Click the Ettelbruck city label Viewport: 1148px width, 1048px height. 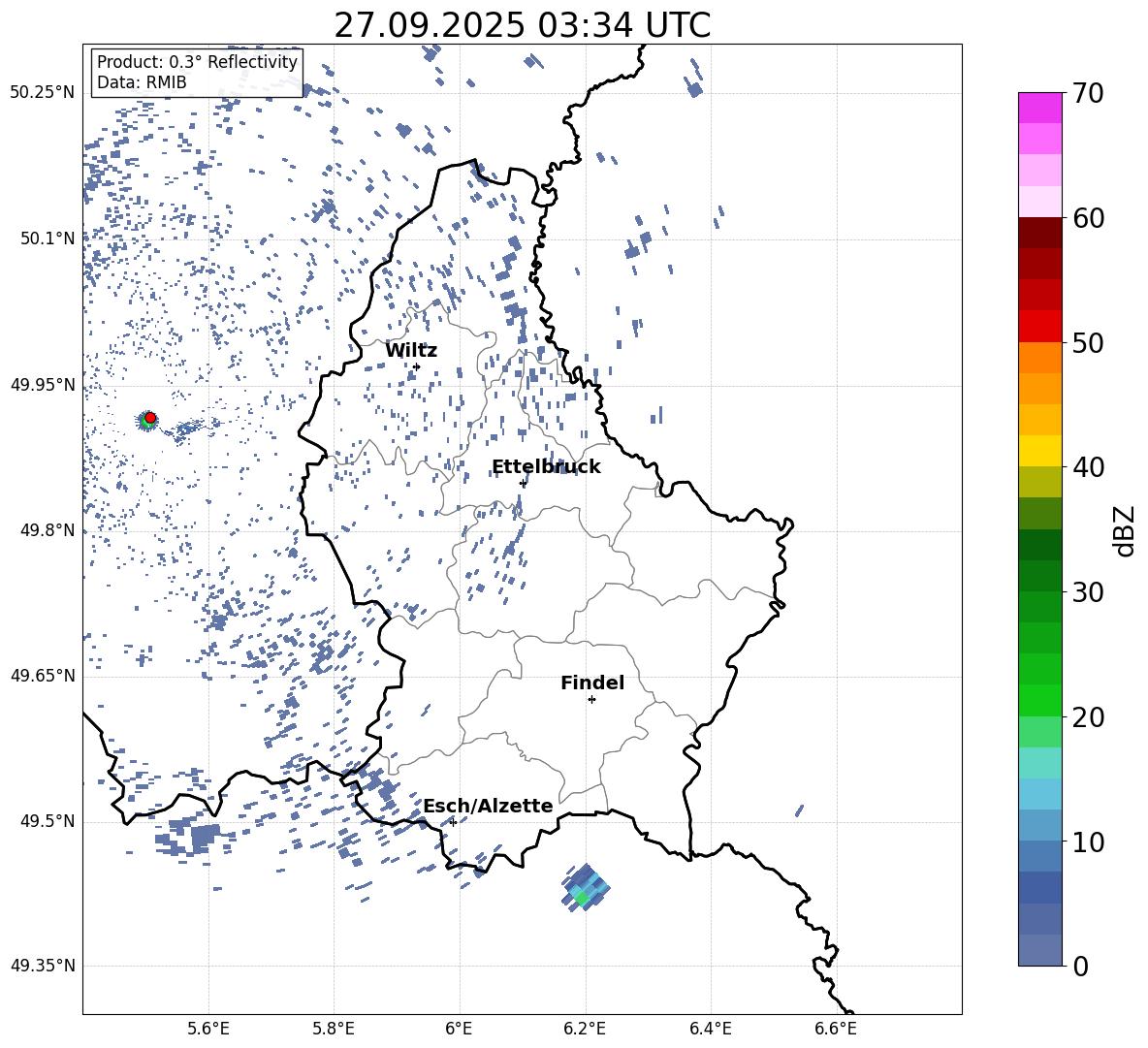tap(546, 467)
